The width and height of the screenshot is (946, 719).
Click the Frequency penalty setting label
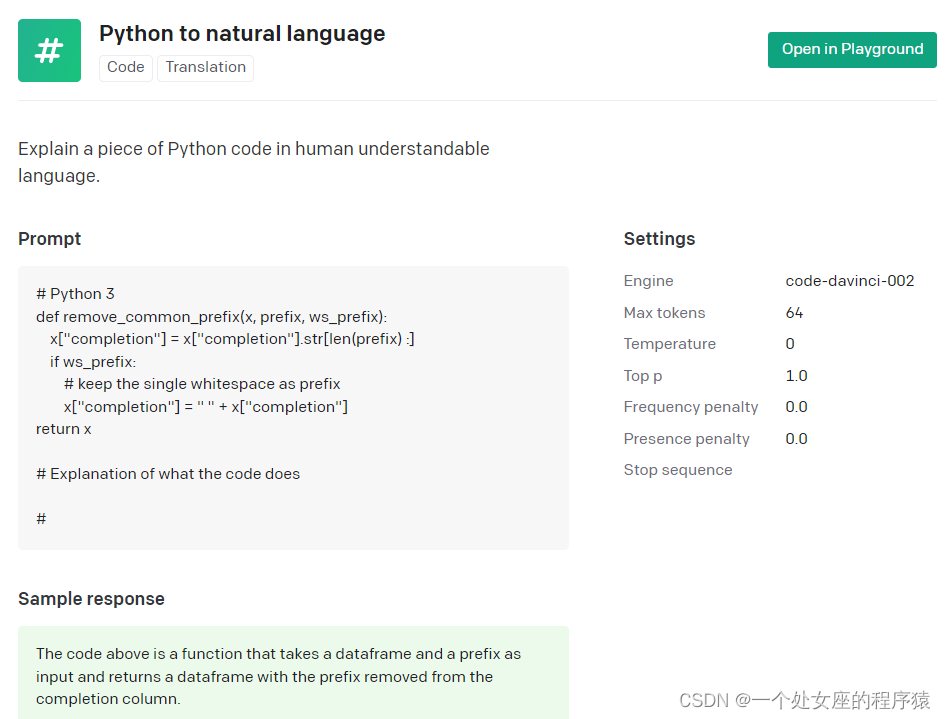[x=690, y=407]
